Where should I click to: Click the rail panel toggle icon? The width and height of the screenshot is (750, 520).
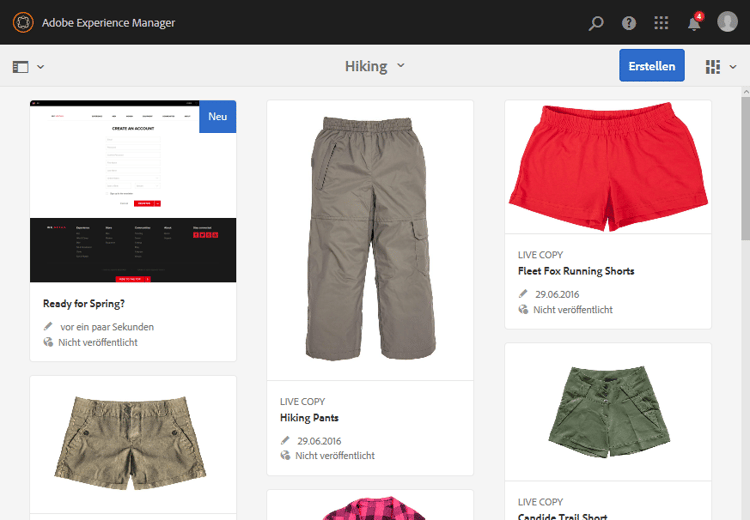(x=21, y=67)
